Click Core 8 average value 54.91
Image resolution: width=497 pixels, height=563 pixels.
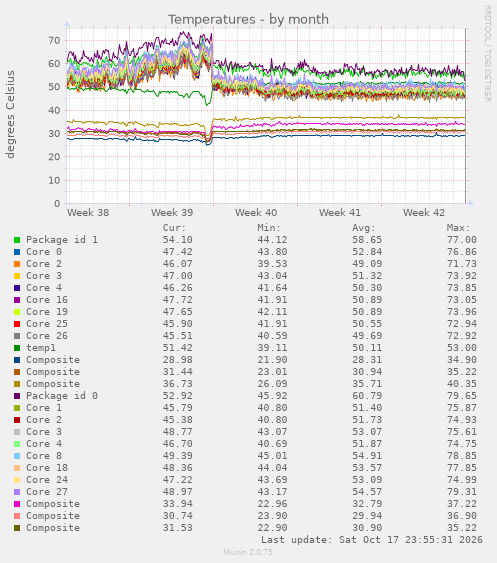point(367,456)
